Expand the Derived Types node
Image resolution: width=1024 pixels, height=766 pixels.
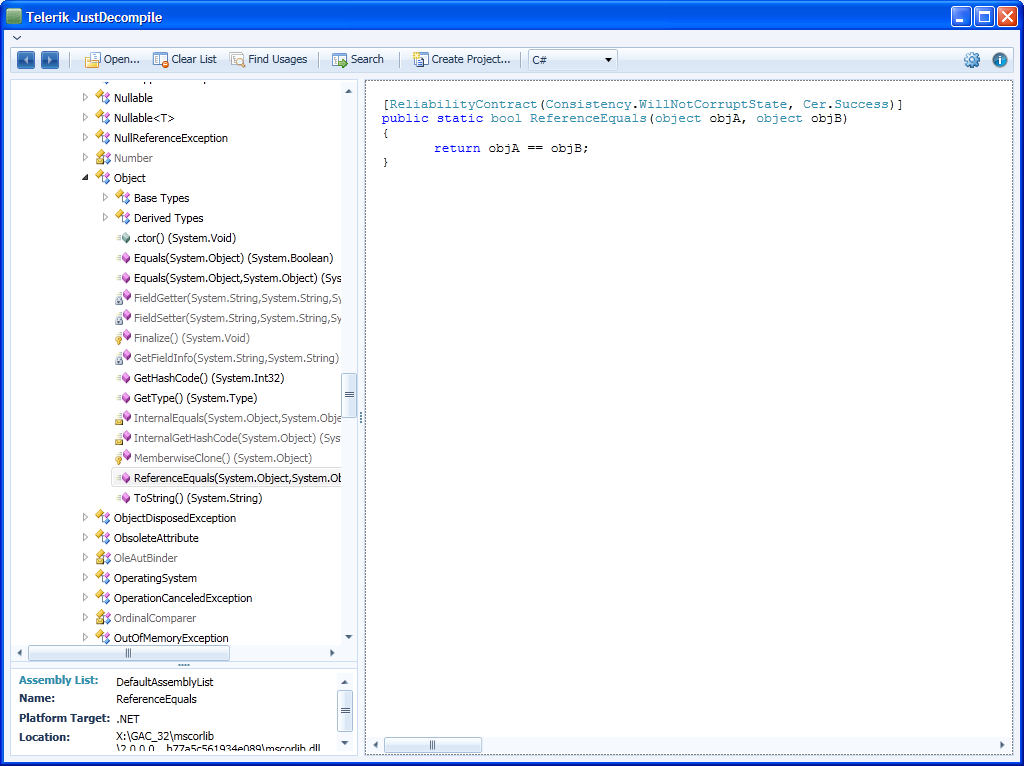point(105,217)
